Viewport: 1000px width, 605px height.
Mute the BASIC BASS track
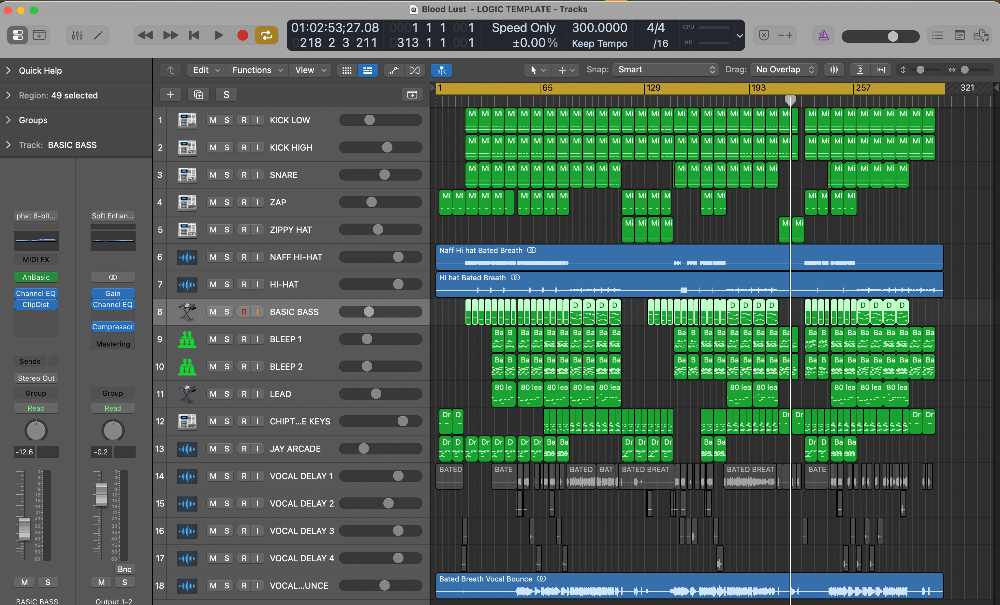tap(213, 312)
